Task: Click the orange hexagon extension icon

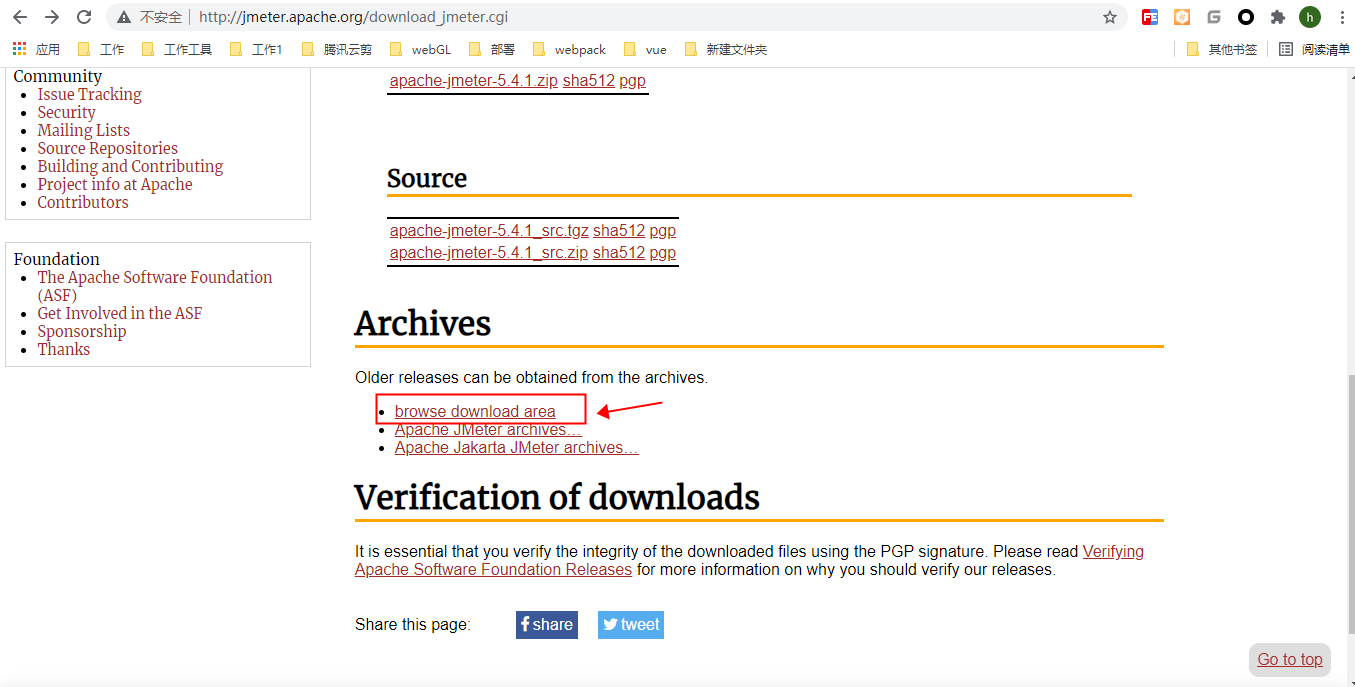Action: pos(1181,17)
